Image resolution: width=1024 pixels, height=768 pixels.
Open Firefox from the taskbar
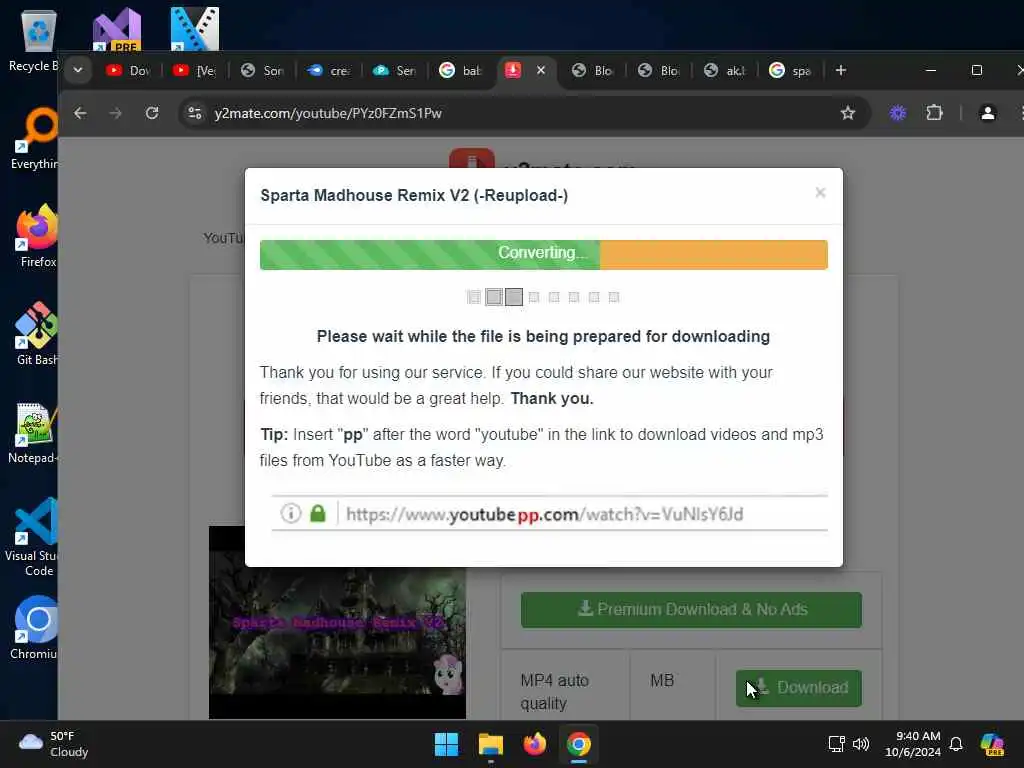(x=535, y=744)
